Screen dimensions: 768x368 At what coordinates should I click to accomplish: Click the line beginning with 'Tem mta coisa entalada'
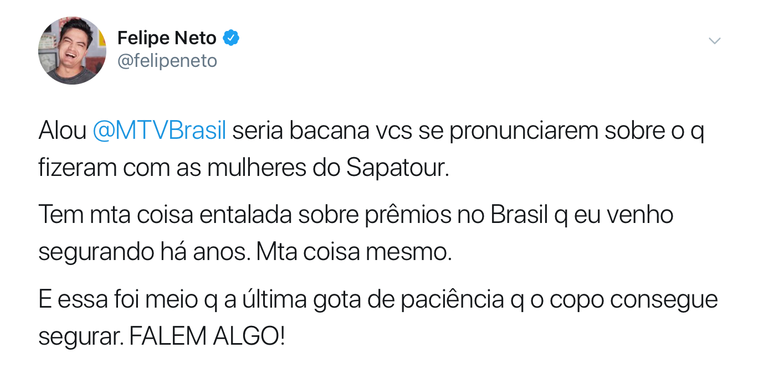pyautogui.click(x=356, y=216)
